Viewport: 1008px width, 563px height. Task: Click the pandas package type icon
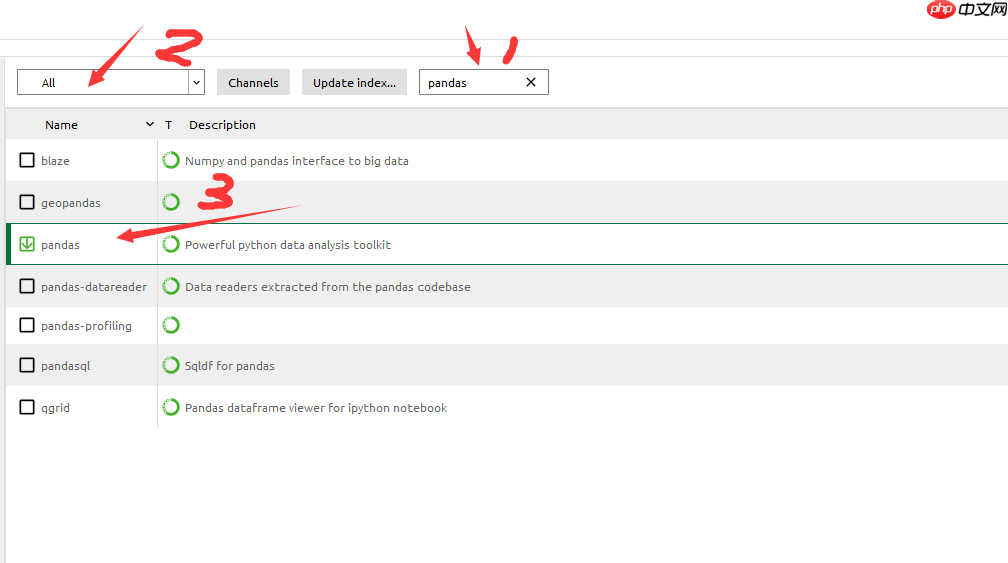click(x=171, y=244)
